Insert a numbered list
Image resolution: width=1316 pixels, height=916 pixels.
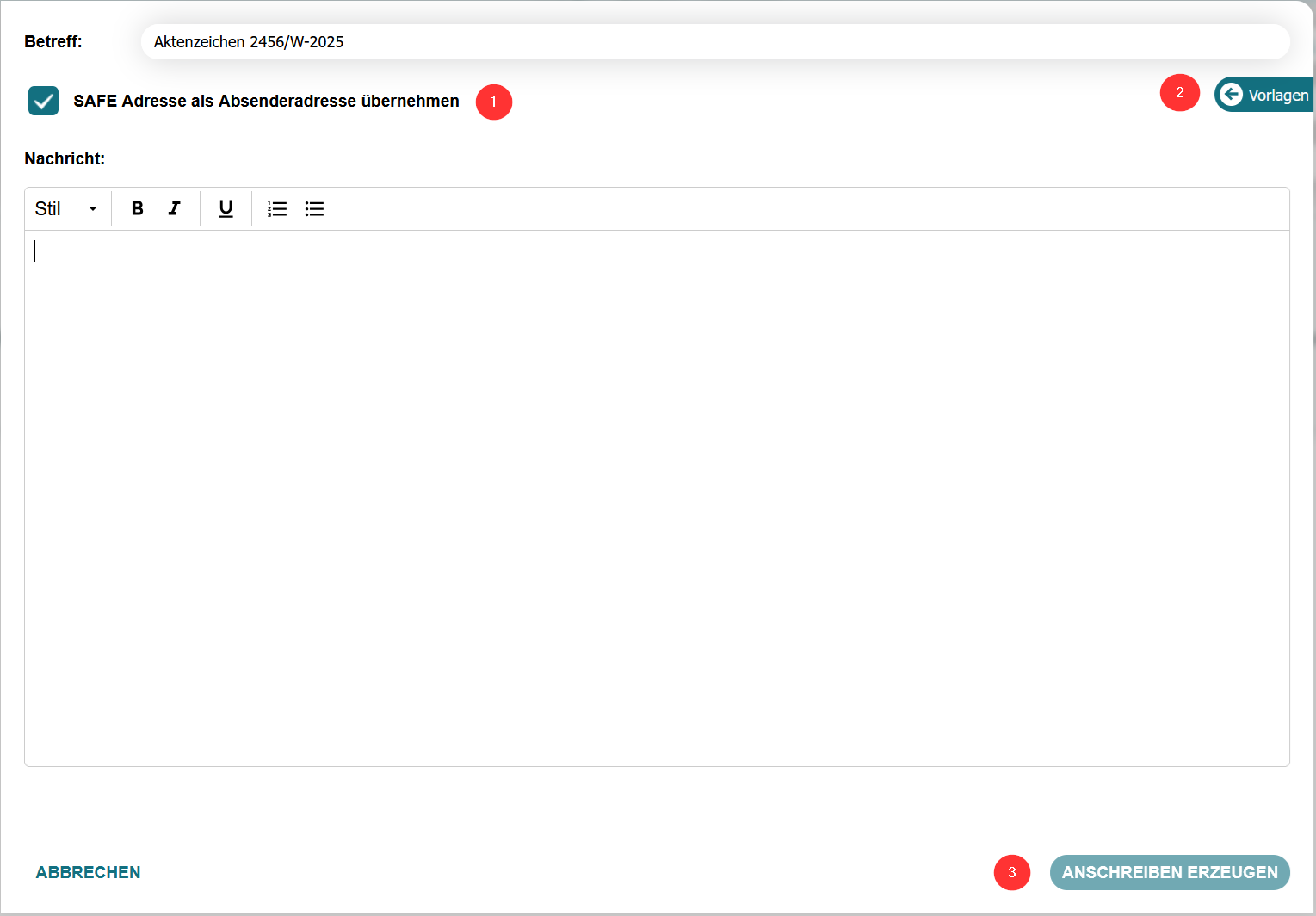[277, 208]
